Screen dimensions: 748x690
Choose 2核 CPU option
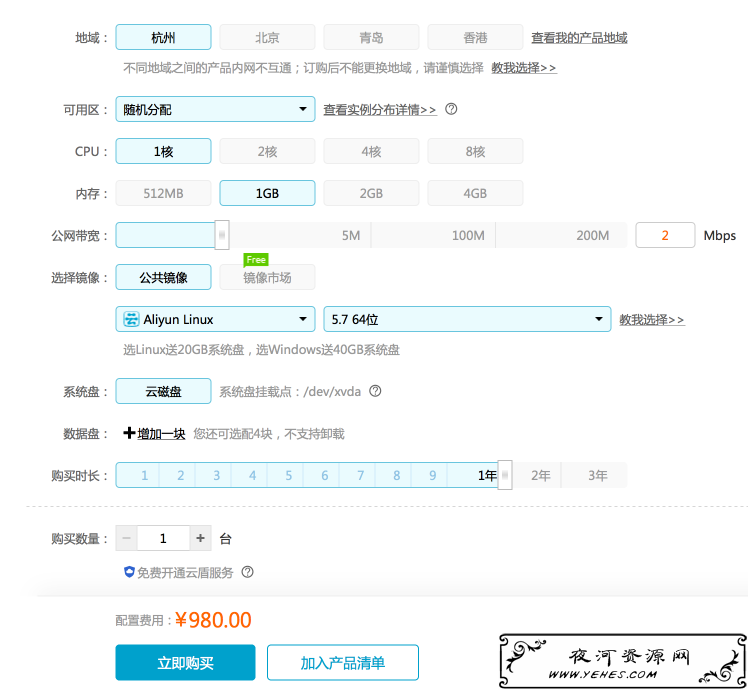click(x=267, y=151)
